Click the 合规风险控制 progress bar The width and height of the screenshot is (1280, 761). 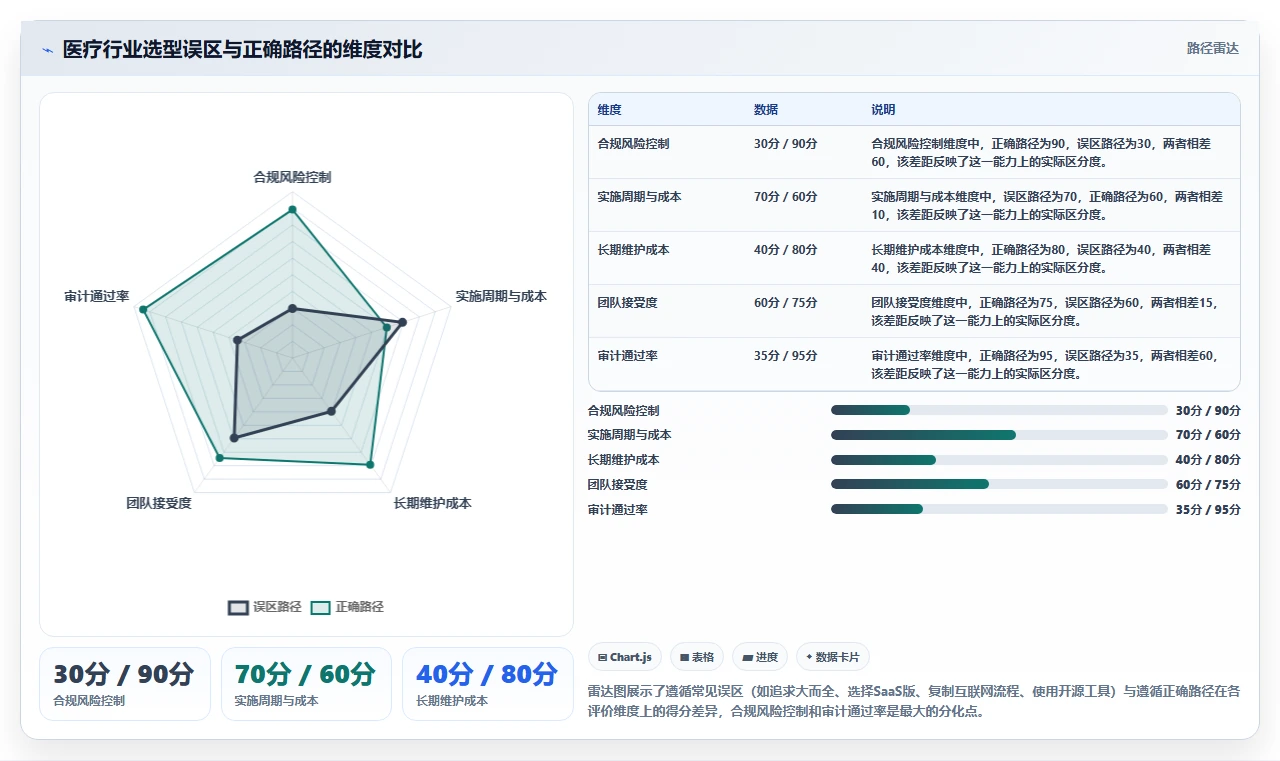(999, 410)
